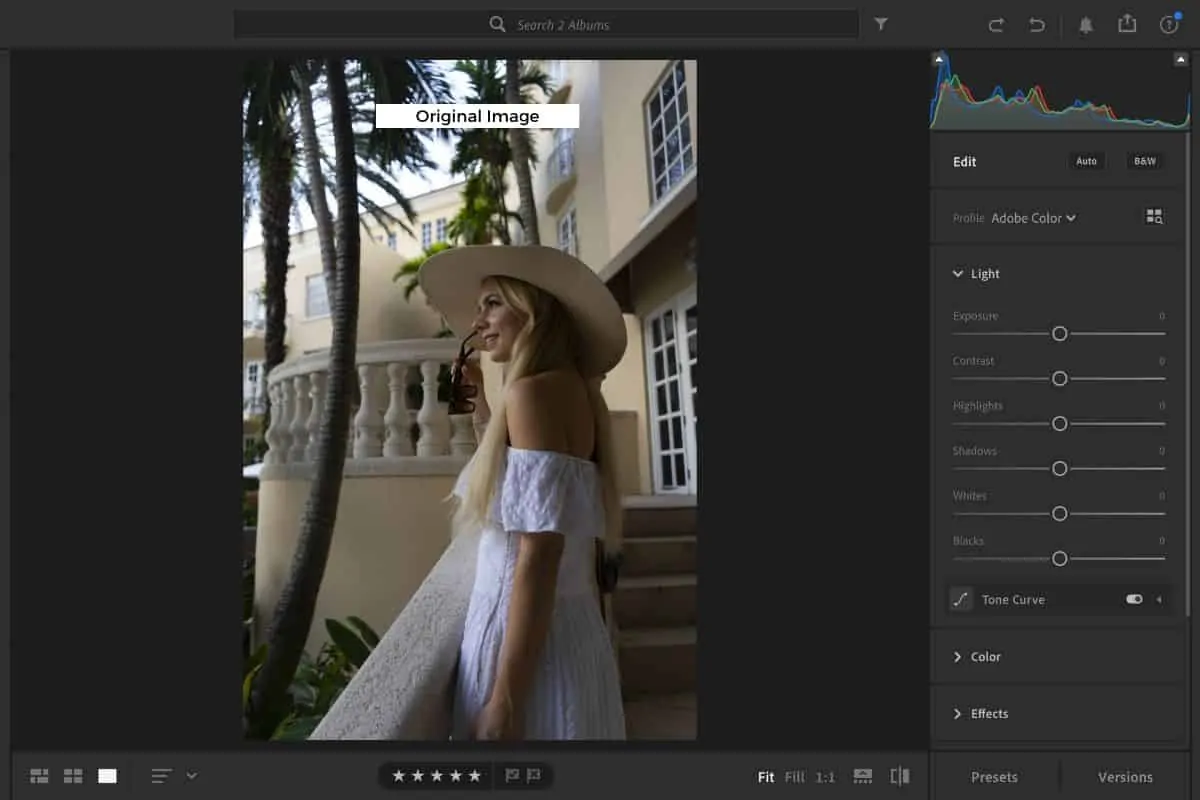Viewport: 1200px width, 800px height.
Task: Toggle the Tone Curve adjustment switch
Action: (x=1133, y=599)
